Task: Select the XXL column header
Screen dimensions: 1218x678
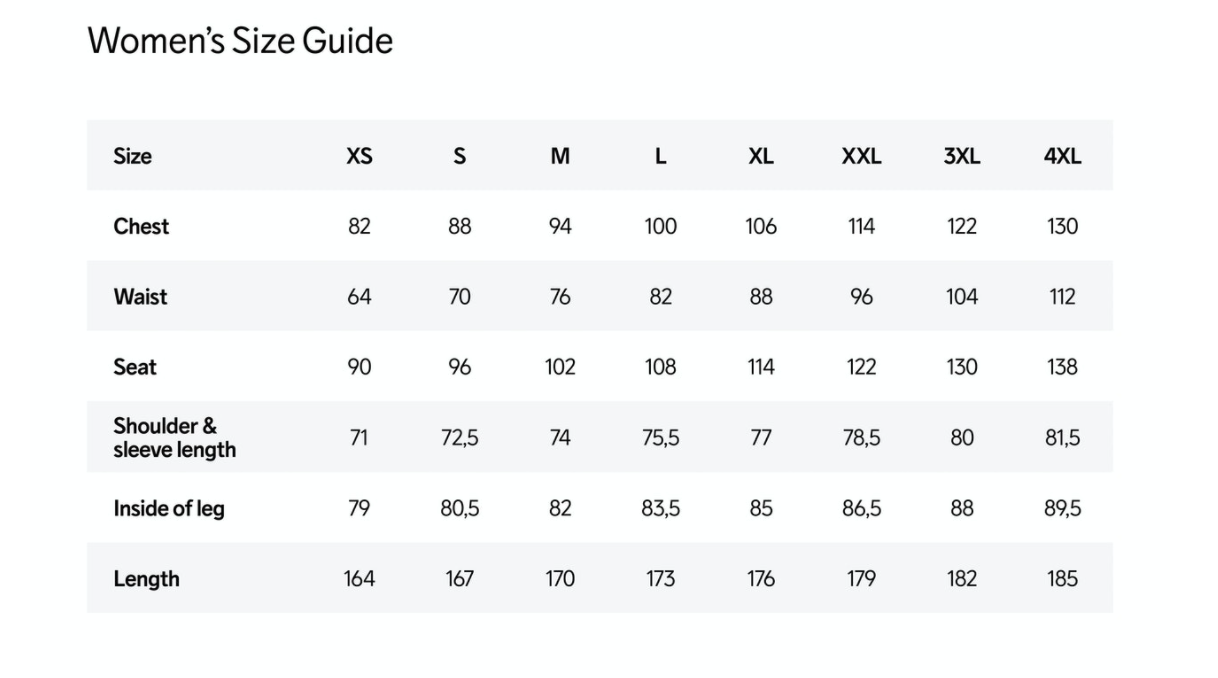Action: (861, 156)
